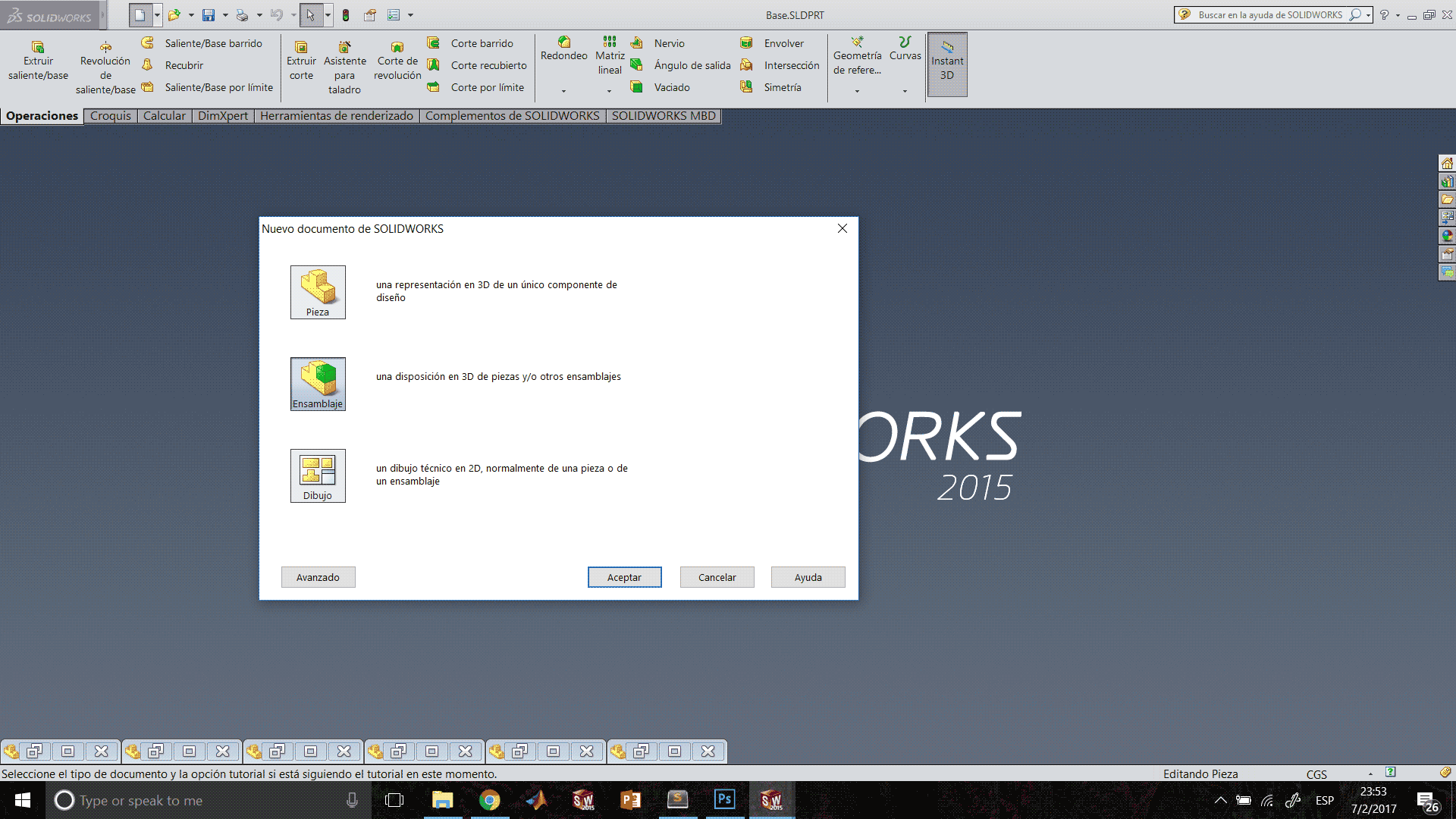The width and height of the screenshot is (1456, 819).
Task: Select the Vaciado shell tool
Action: 660,87
